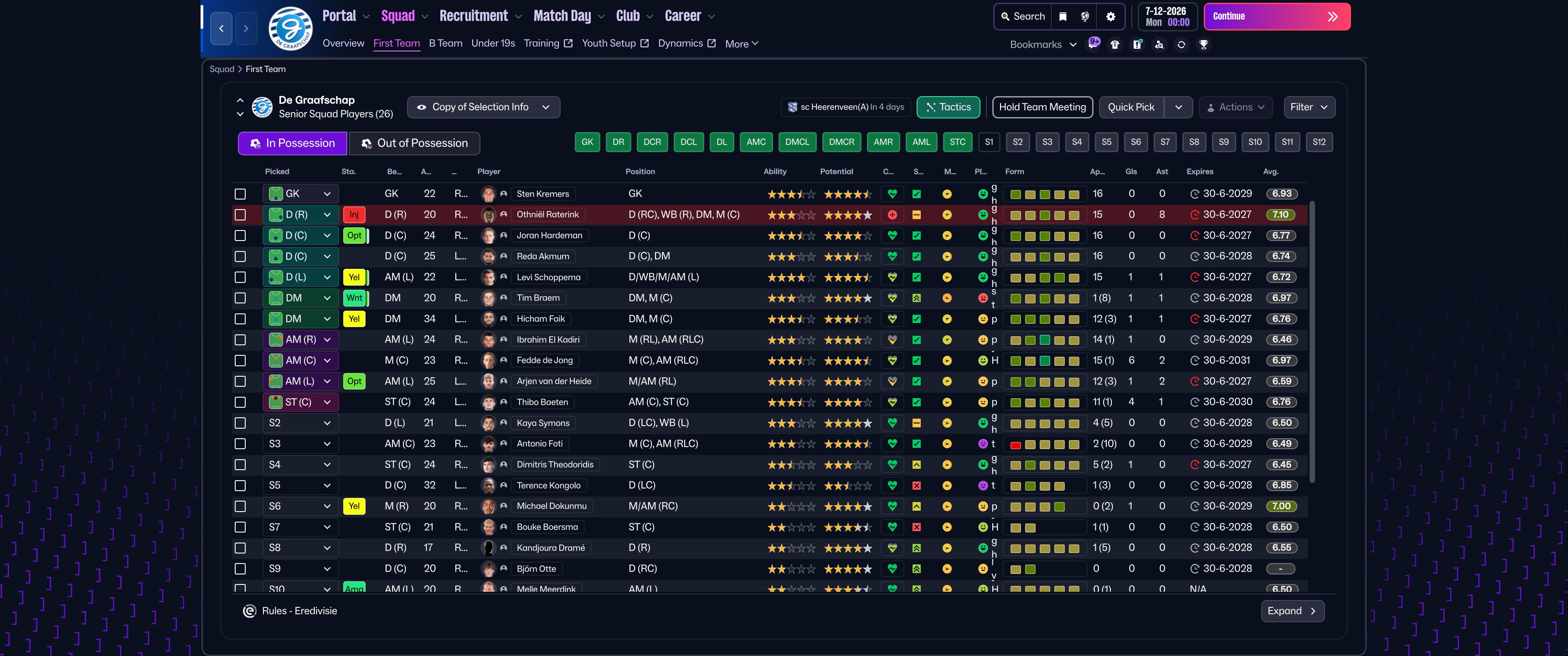Go back with the left arrow button
The height and width of the screenshot is (656, 1568).
(x=222, y=28)
